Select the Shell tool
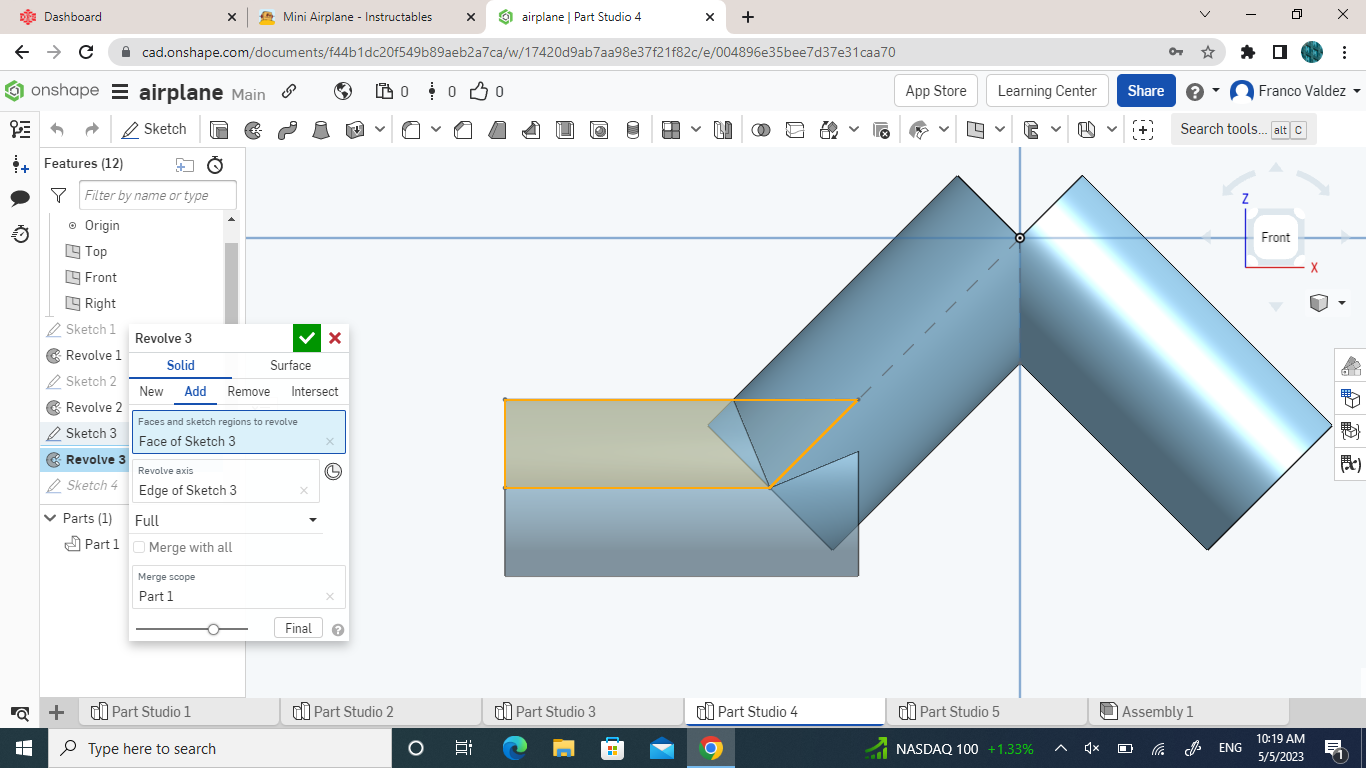Viewport: 1366px width, 768px height. point(565,129)
